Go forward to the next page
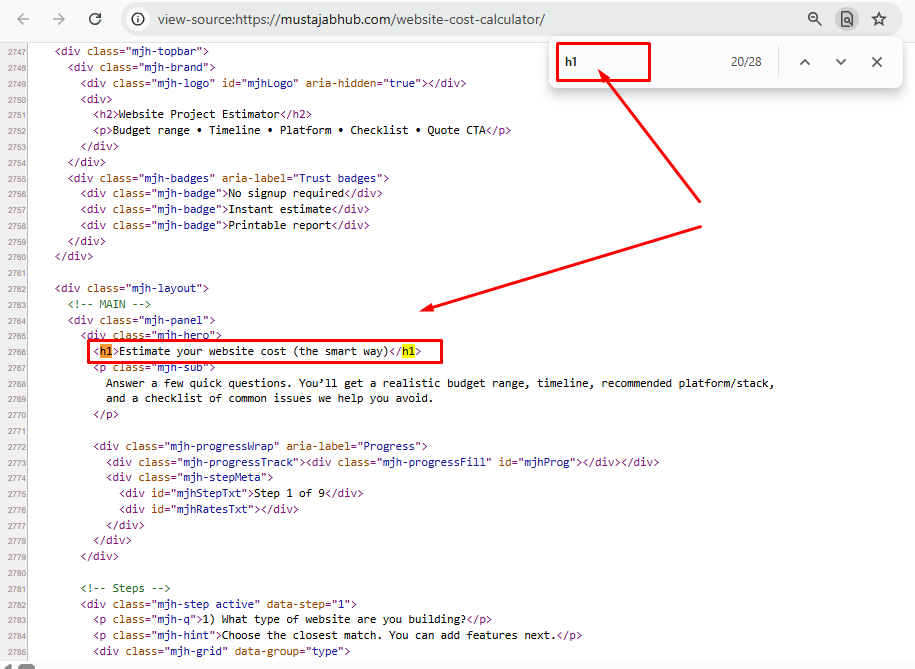Screen dimensions: 915x669 [58, 19]
